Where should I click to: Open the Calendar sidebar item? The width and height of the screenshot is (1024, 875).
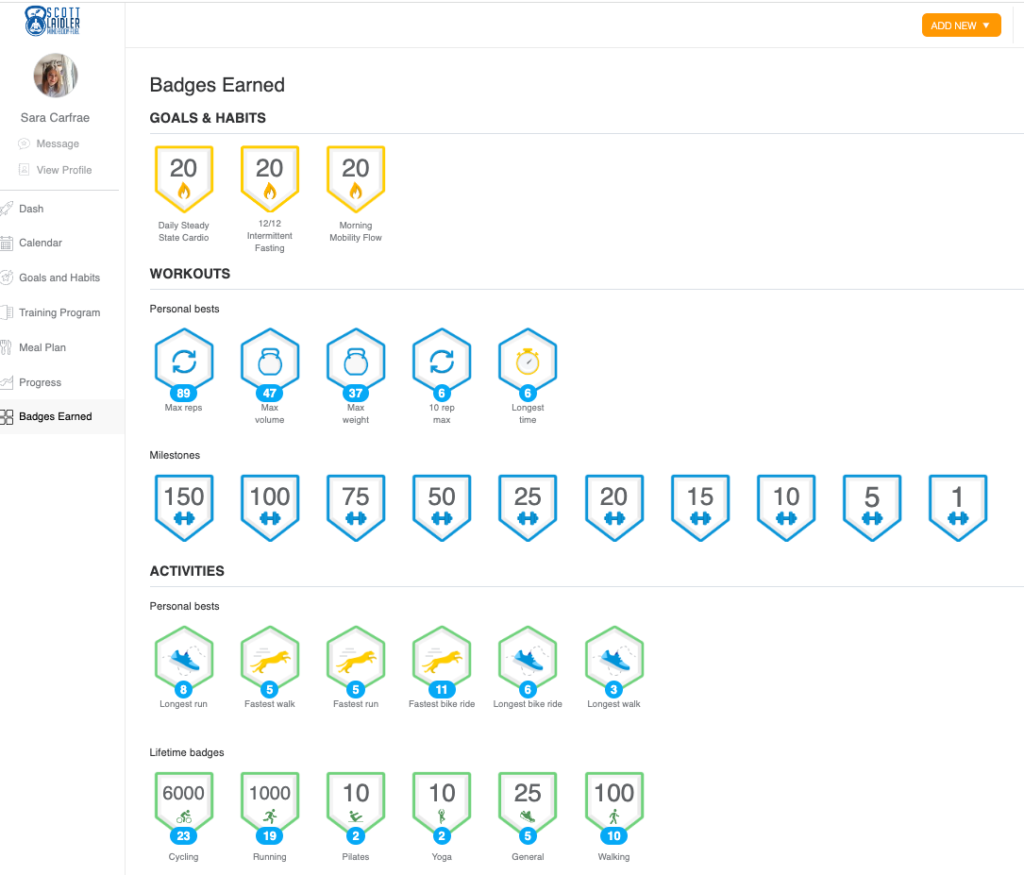(x=40, y=243)
